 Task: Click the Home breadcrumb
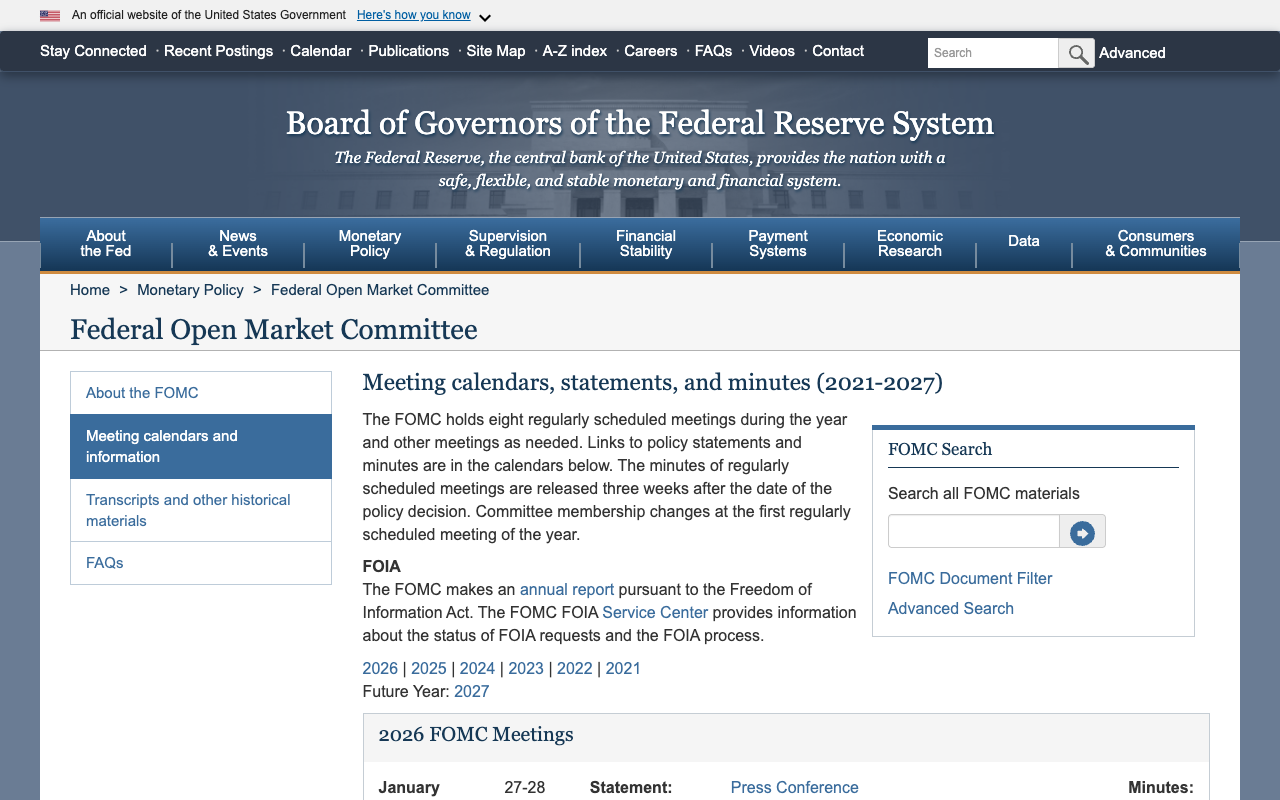tap(90, 290)
